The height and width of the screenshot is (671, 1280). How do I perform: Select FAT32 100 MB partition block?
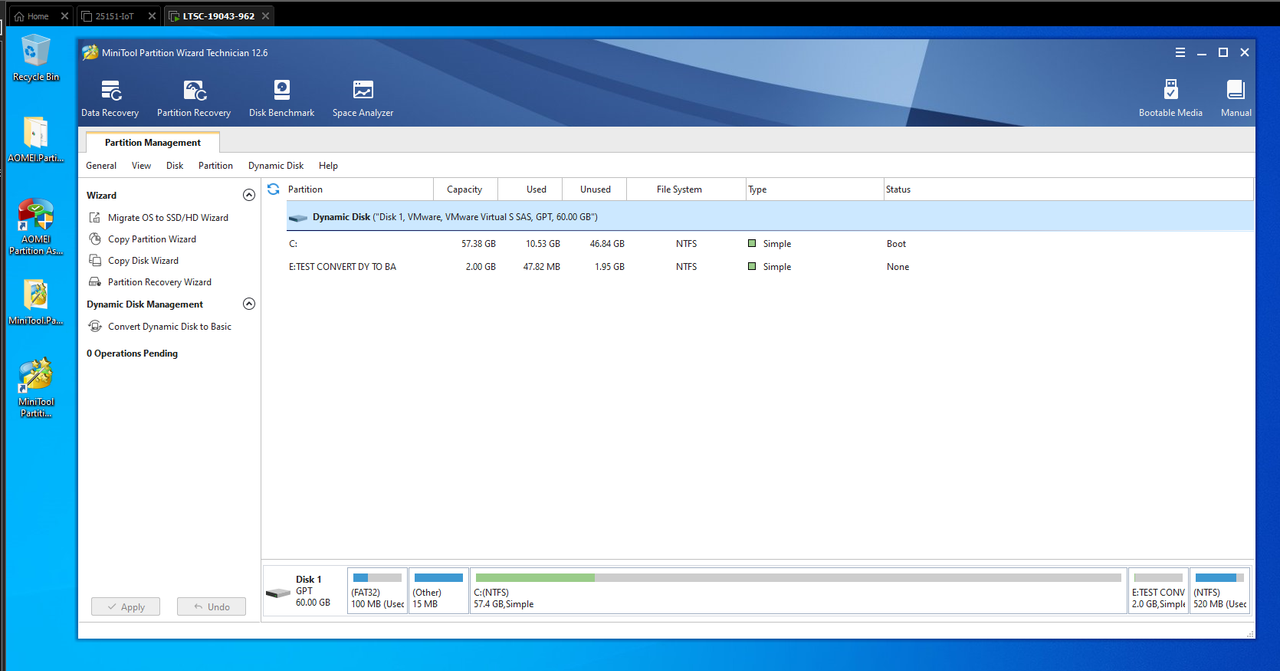coord(377,591)
